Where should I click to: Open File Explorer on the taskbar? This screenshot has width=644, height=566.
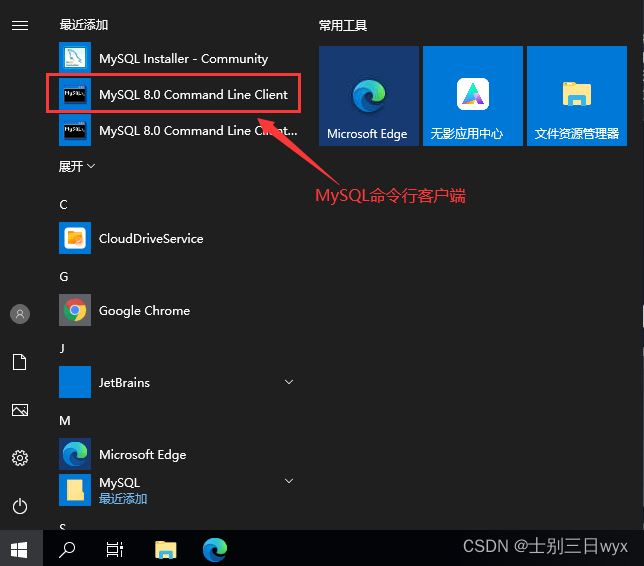[x=166, y=550]
